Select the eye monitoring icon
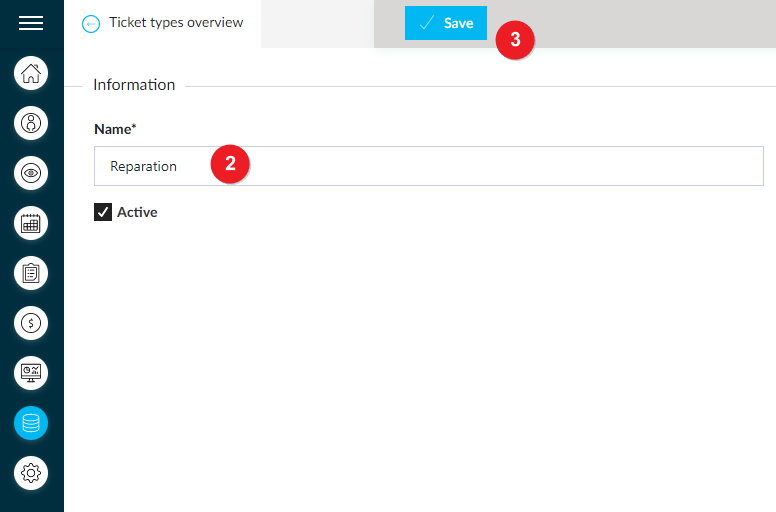The height and width of the screenshot is (512, 776). (31, 173)
